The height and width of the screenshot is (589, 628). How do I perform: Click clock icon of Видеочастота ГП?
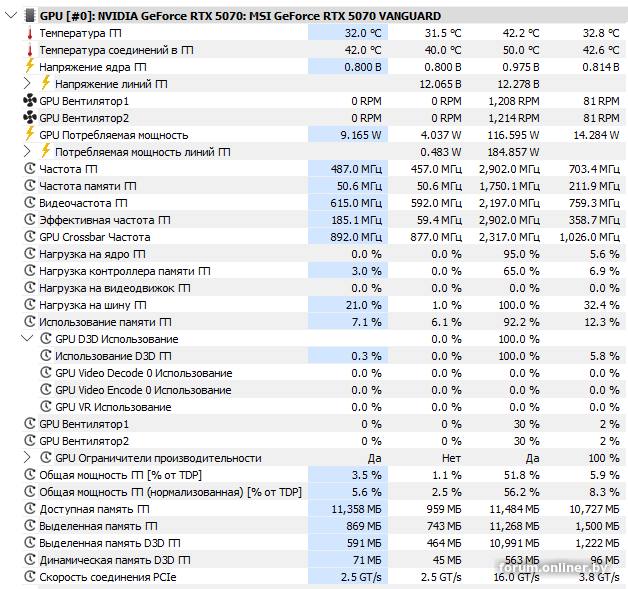(30, 203)
